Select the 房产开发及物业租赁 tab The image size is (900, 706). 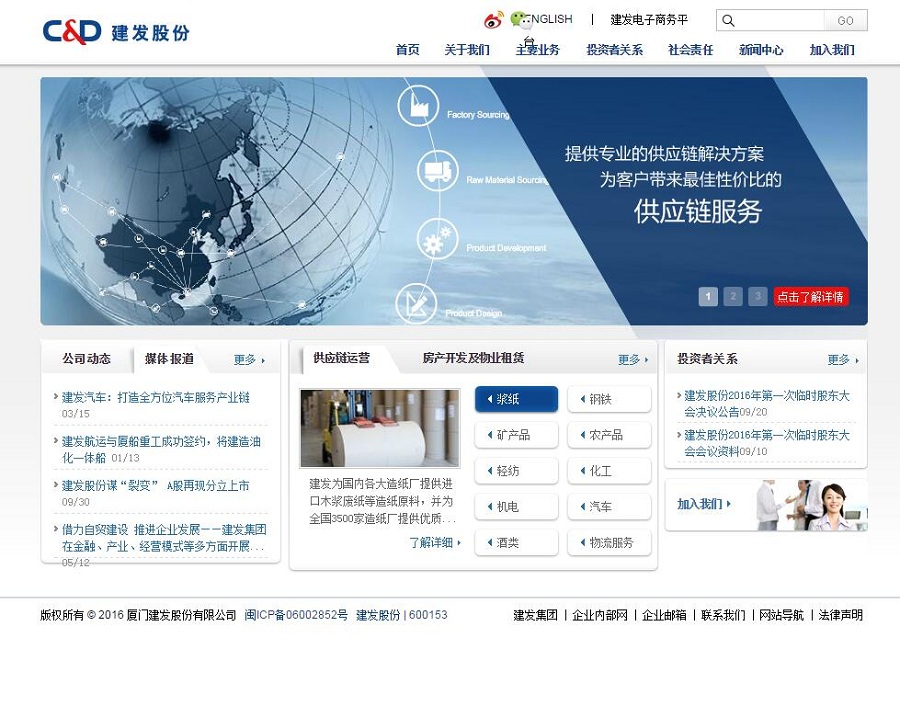pos(474,358)
